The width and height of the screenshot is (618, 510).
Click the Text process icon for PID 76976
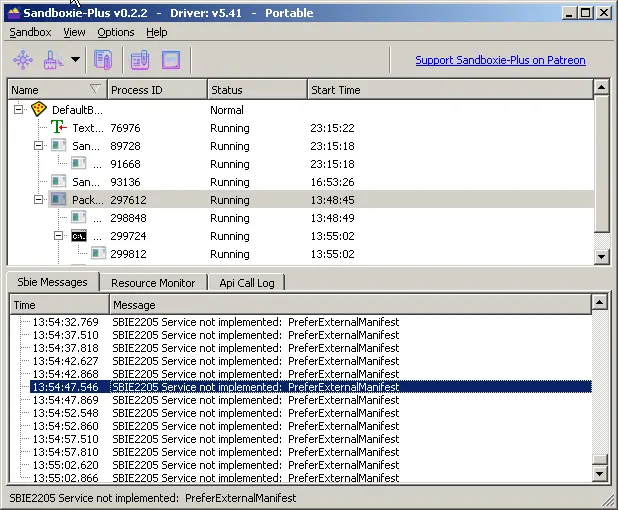(x=59, y=127)
